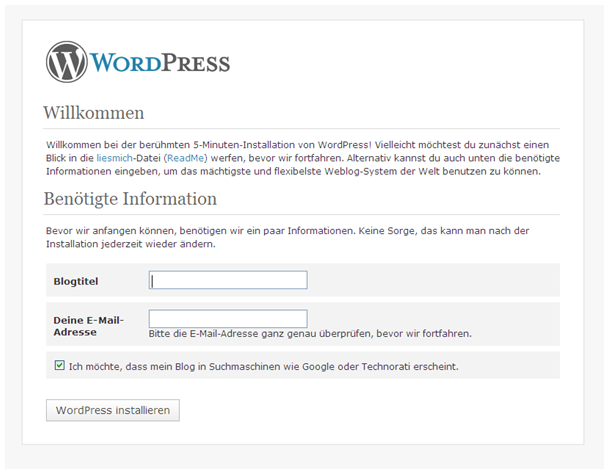
Task: Click the Suchmaschinen checkbox label text
Action: tap(263, 366)
